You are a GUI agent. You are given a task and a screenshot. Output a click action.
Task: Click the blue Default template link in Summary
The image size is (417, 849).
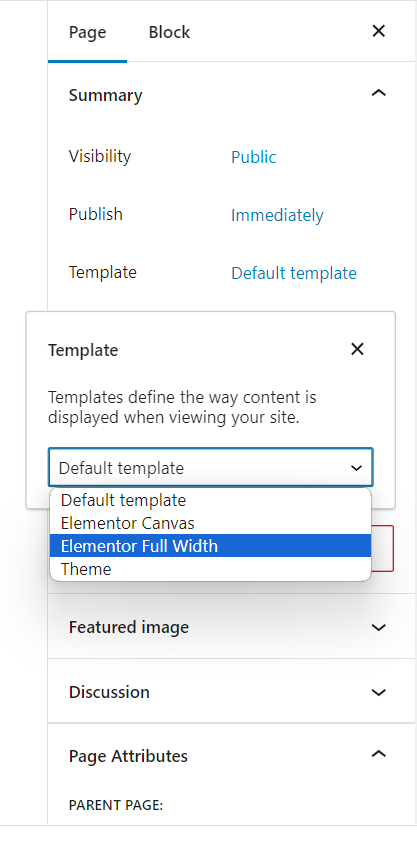(294, 273)
